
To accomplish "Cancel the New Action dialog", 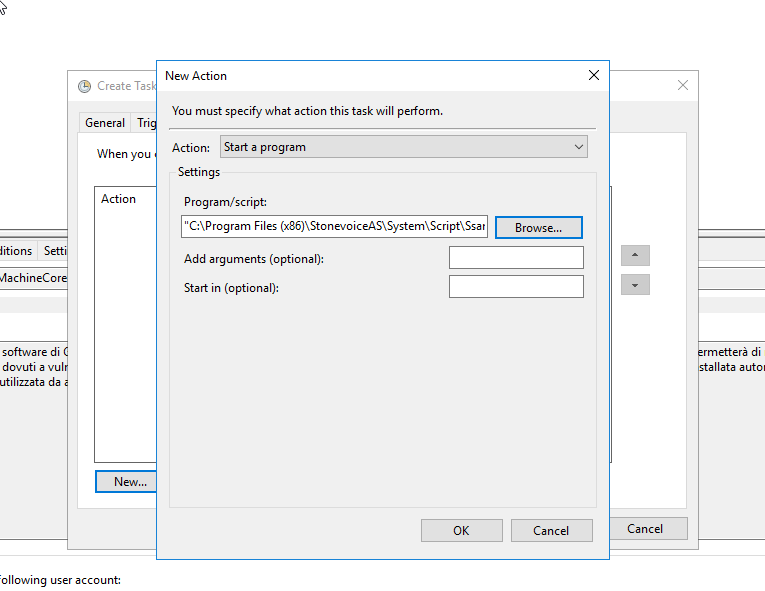I will 551,530.
